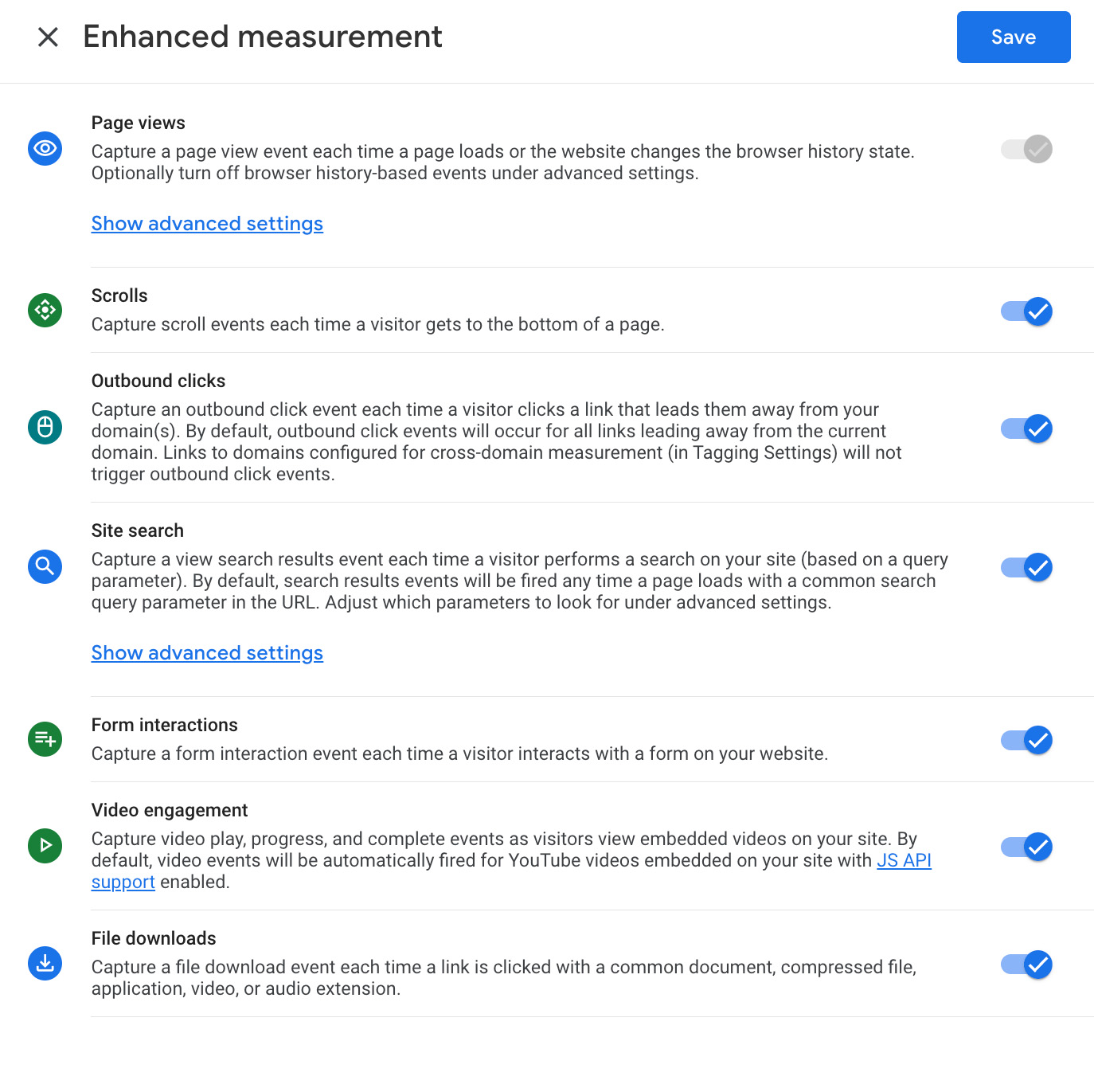This screenshot has height=1092, width=1094.
Task: Click the Page views eye icon
Action: pyautogui.click(x=45, y=149)
